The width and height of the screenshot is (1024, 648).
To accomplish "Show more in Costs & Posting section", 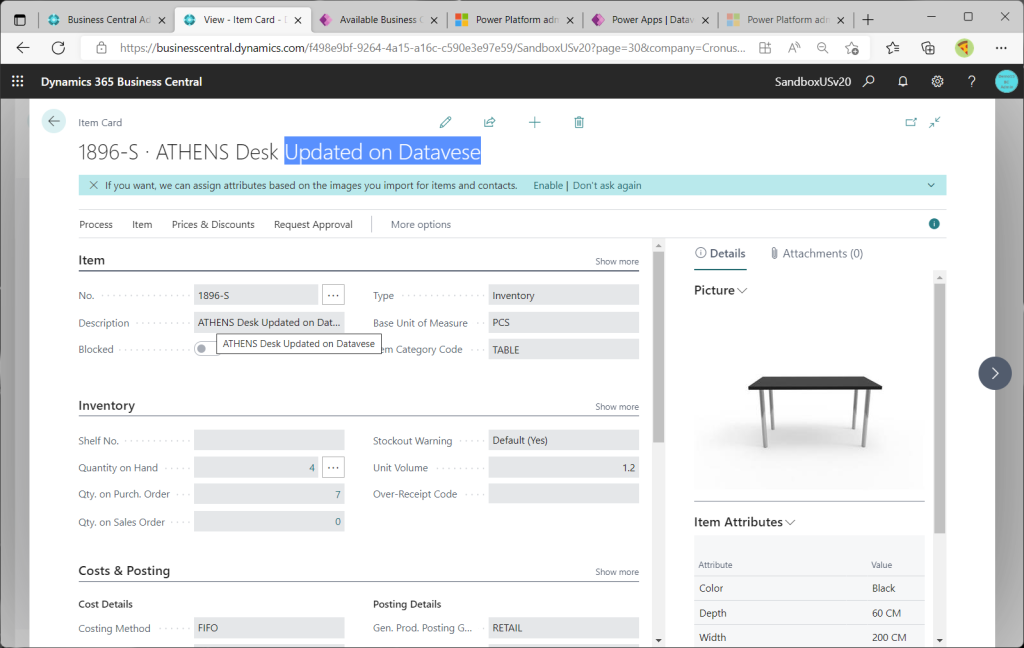I will [616, 572].
